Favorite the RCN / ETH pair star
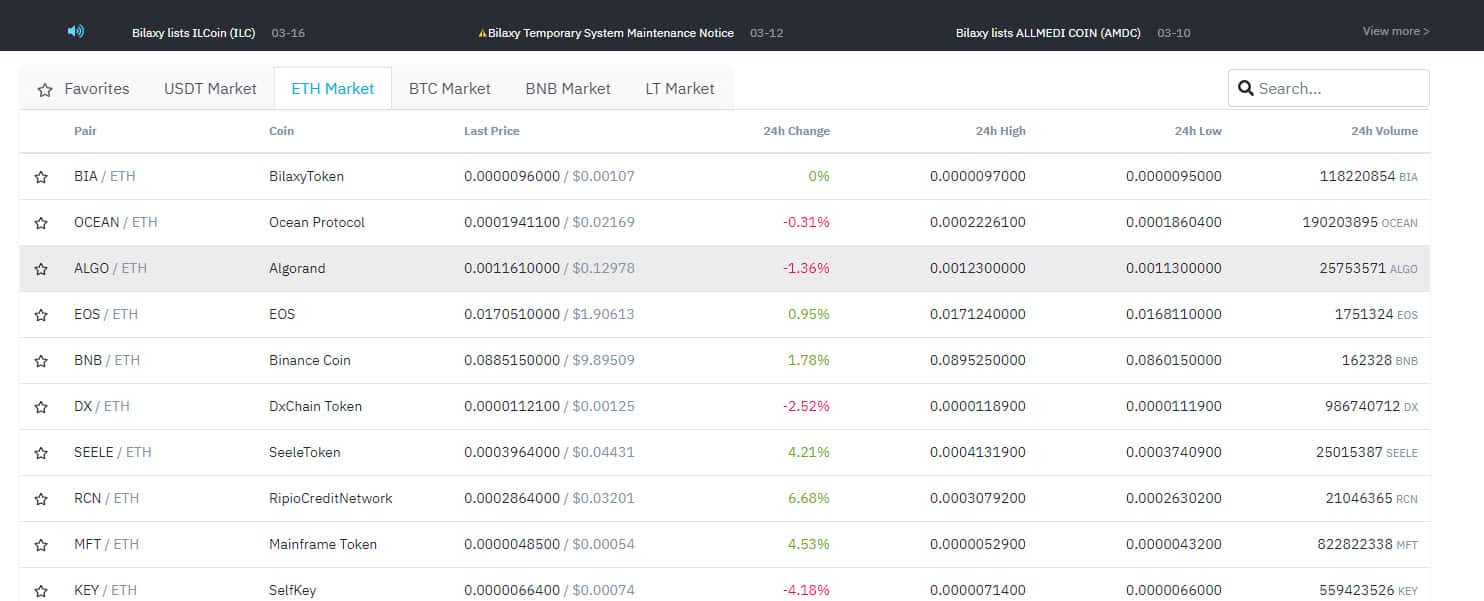1484x601 pixels. (41, 499)
